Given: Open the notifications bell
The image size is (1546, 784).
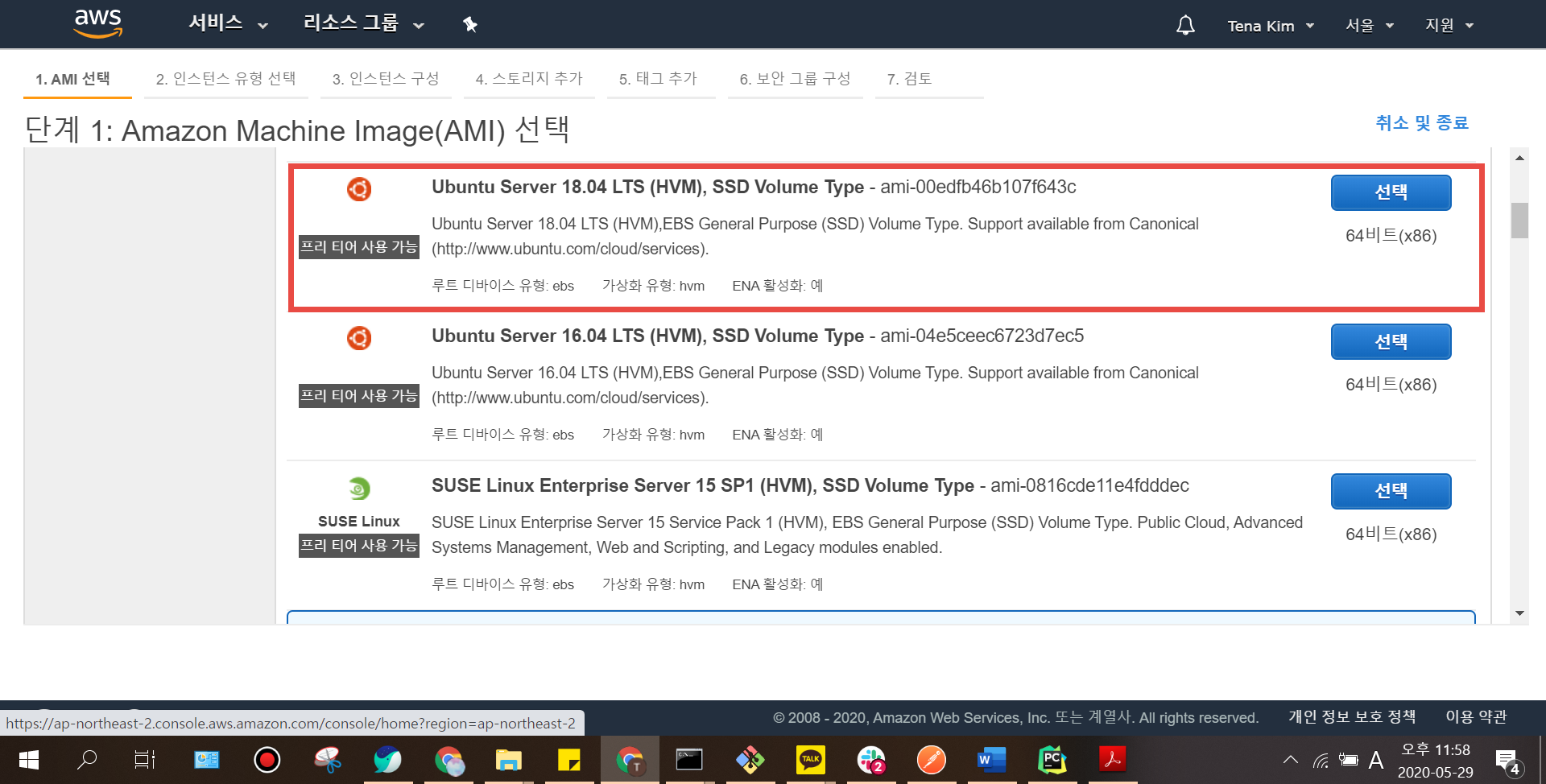Looking at the screenshot, I should 1185,25.
